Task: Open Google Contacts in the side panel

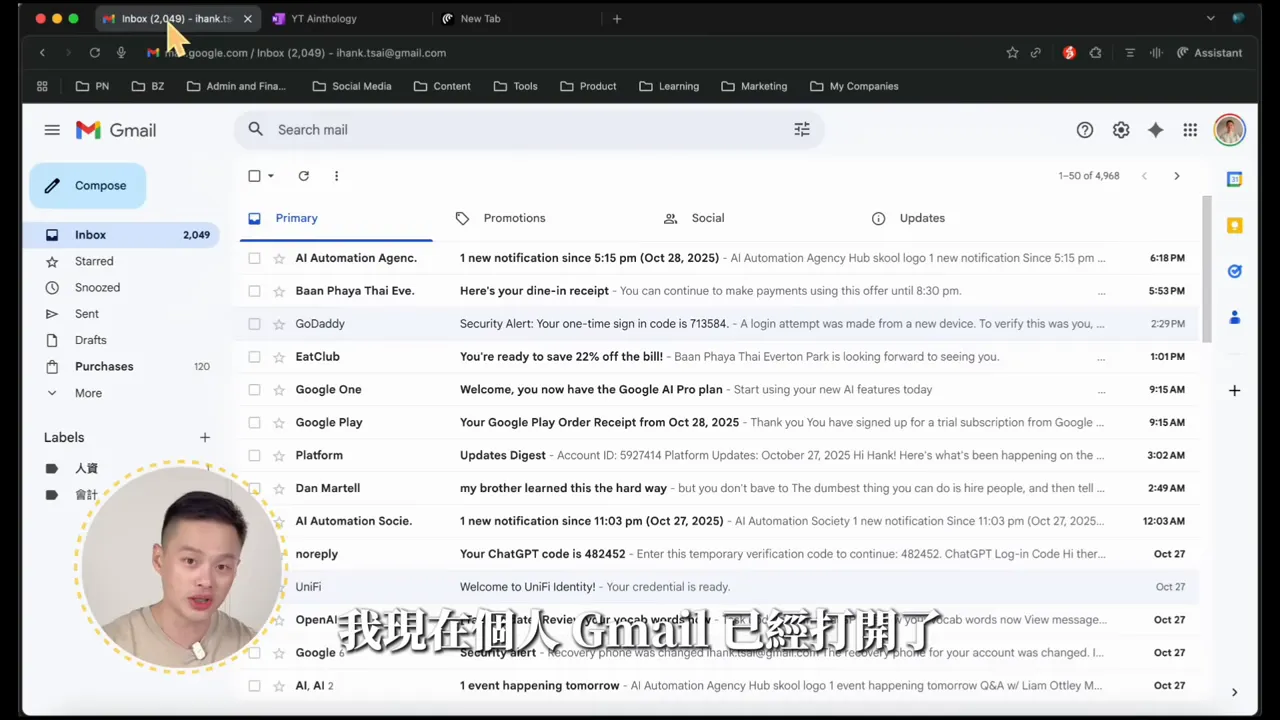Action: click(1234, 317)
